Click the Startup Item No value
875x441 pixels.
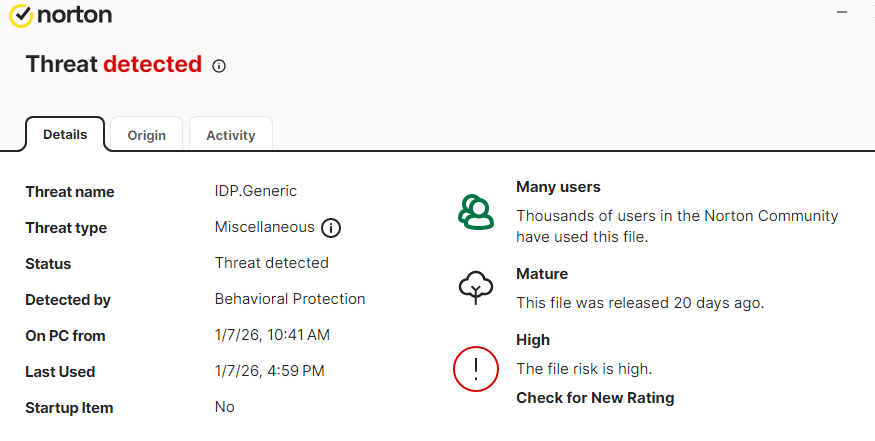(x=225, y=407)
